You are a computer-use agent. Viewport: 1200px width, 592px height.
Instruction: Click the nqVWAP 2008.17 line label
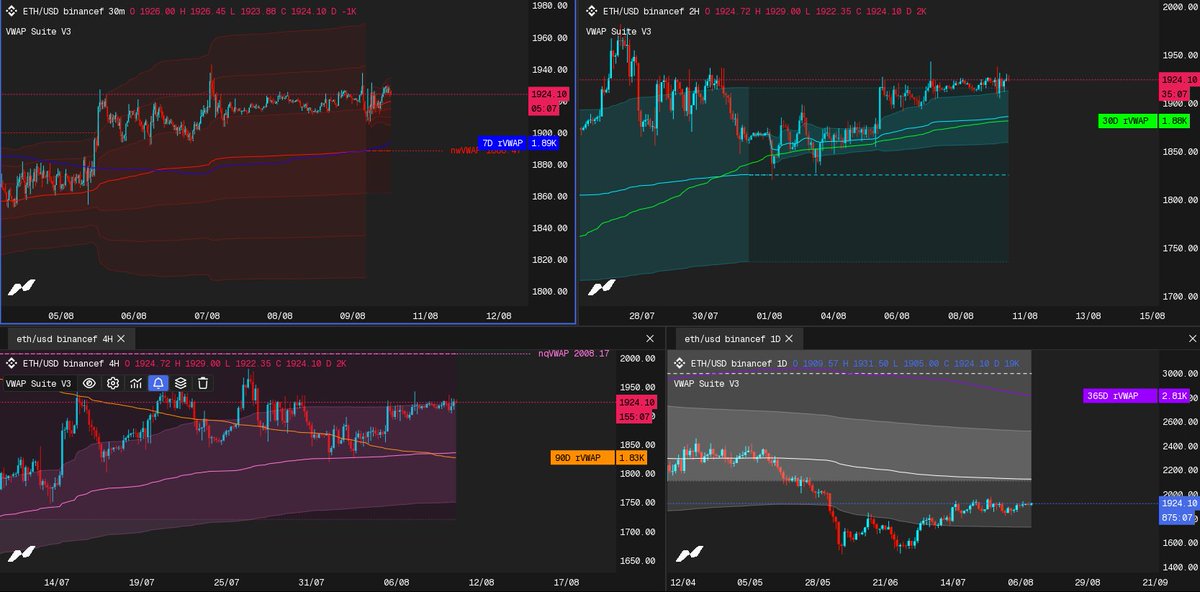click(x=573, y=353)
